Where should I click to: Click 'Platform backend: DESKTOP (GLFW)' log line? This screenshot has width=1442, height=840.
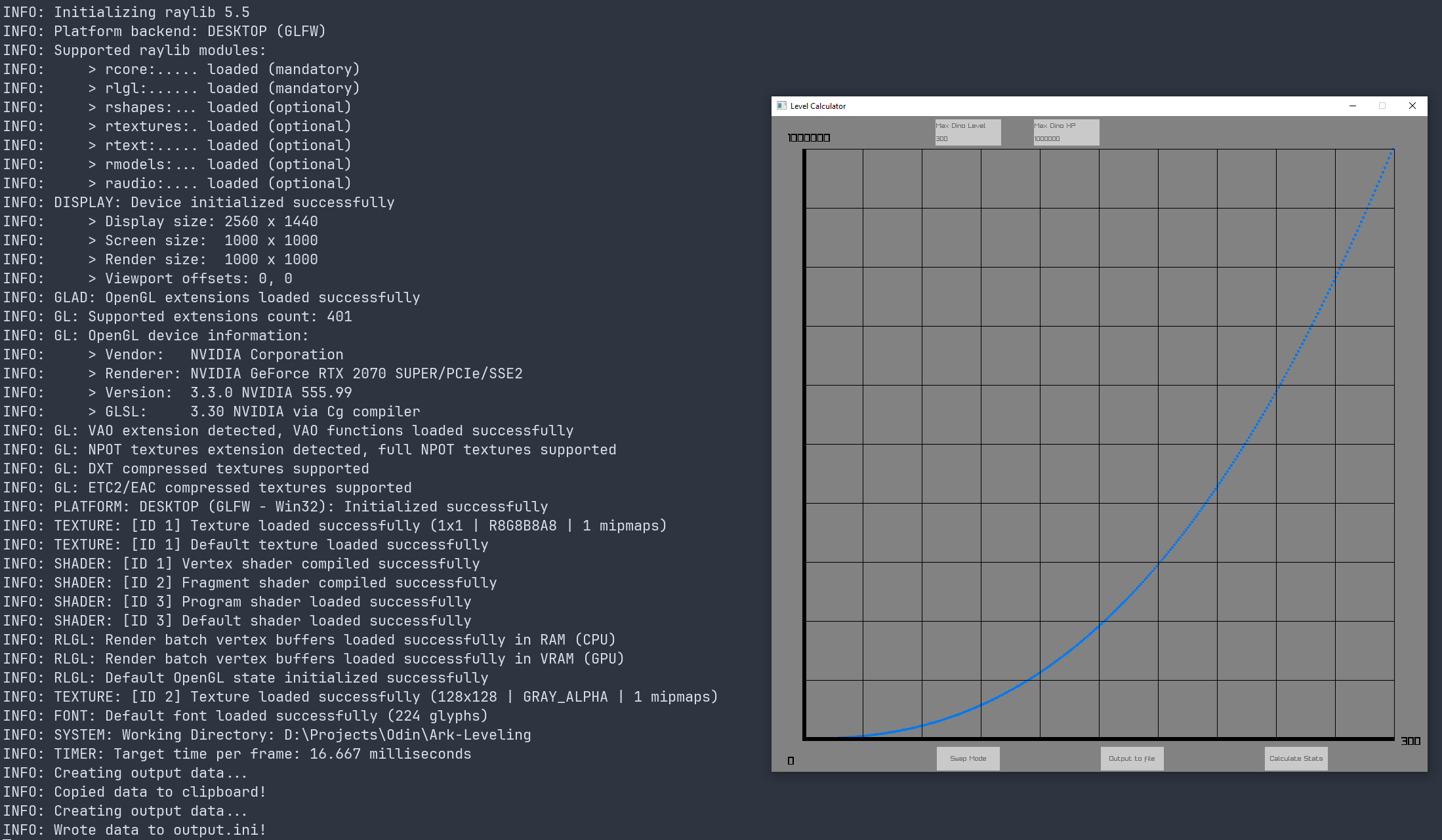165,31
